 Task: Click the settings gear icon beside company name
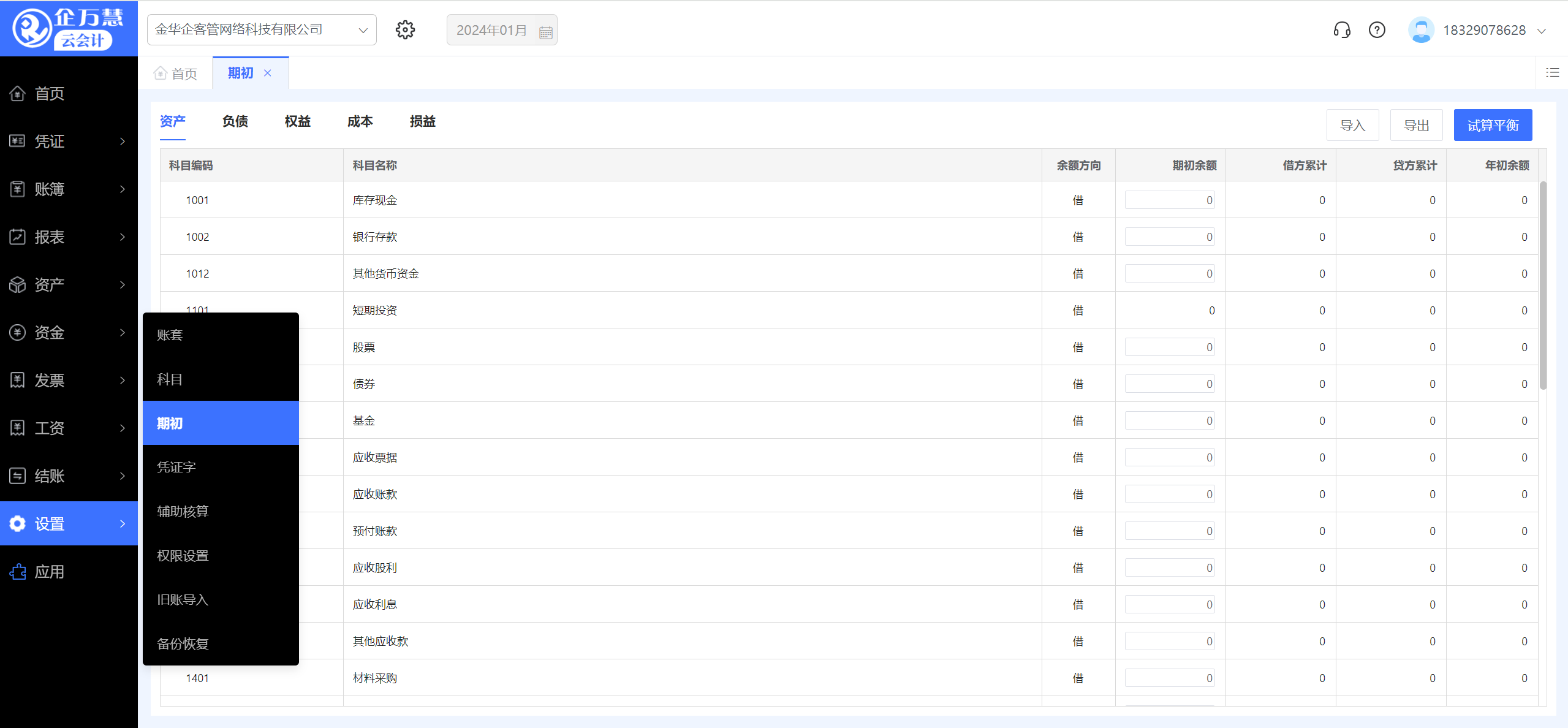pos(405,29)
